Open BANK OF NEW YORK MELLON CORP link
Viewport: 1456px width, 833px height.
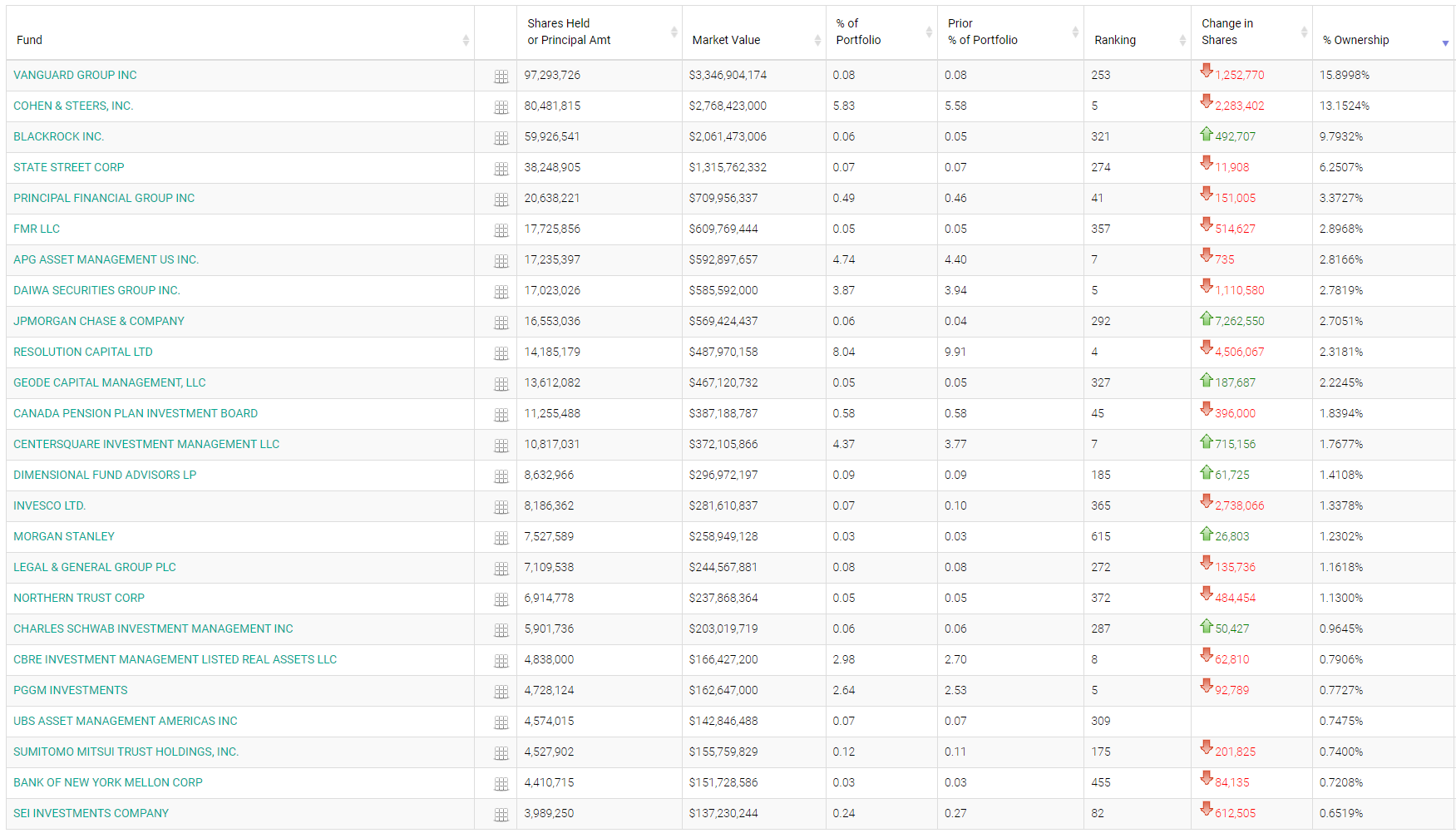pyautogui.click(x=108, y=782)
